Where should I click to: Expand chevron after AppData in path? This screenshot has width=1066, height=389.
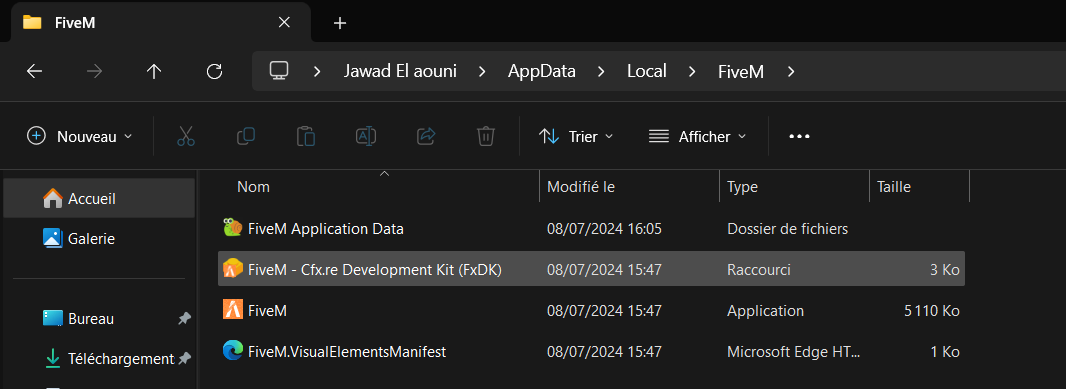click(601, 71)
